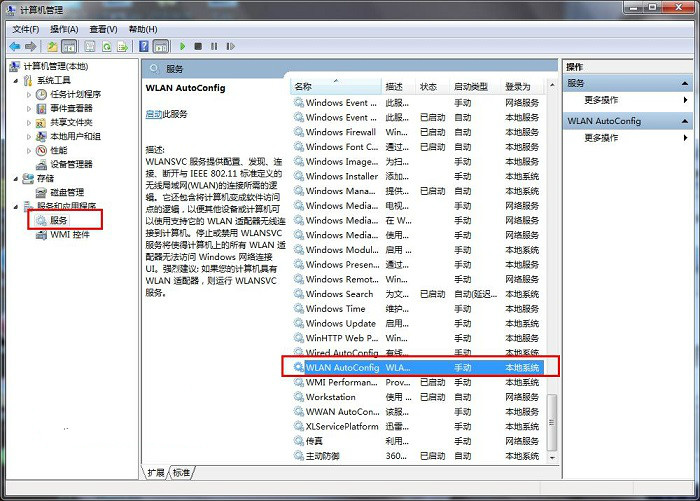Click the 启动 link to start service

pyautogui.click(x=153, y=114)
